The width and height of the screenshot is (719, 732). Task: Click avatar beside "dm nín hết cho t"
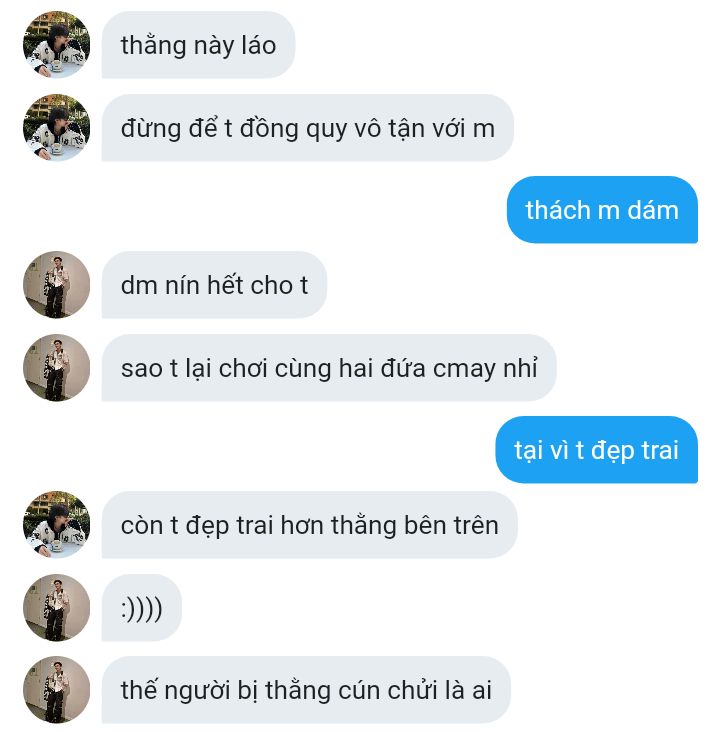[56, 285]
